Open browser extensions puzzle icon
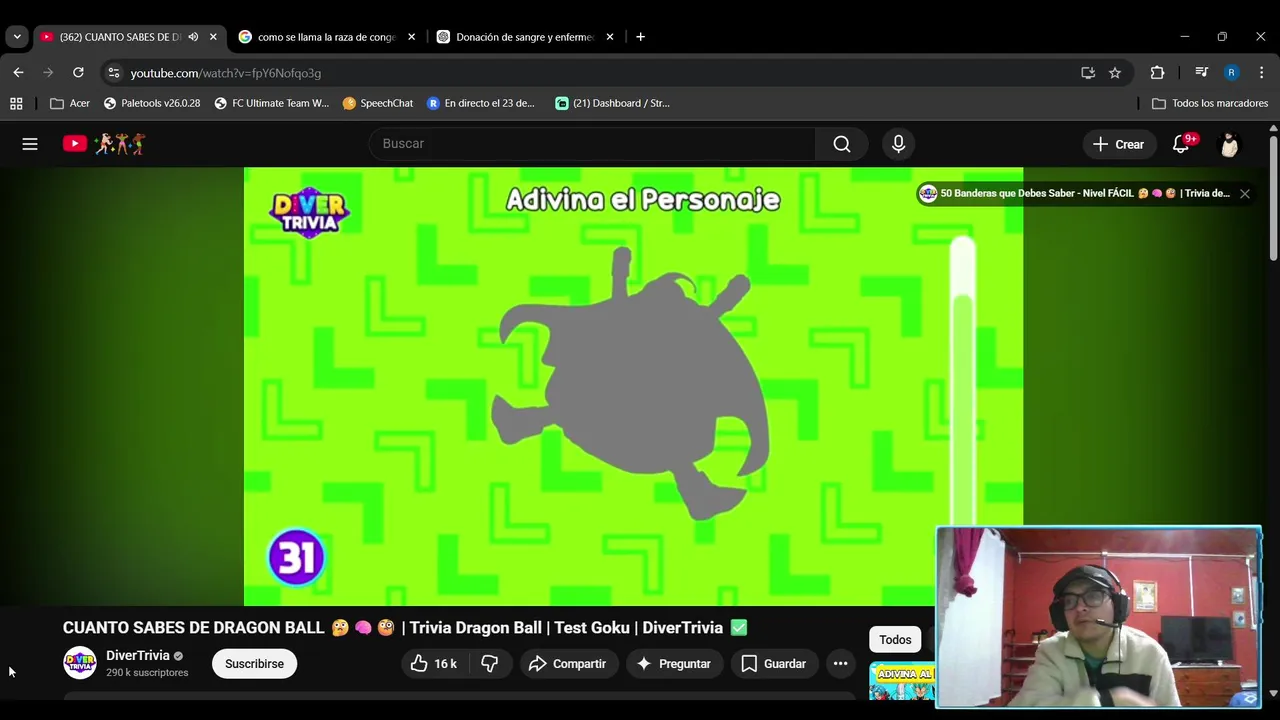This screenshot has width=1280, height=720. (x=1157, y=73)
